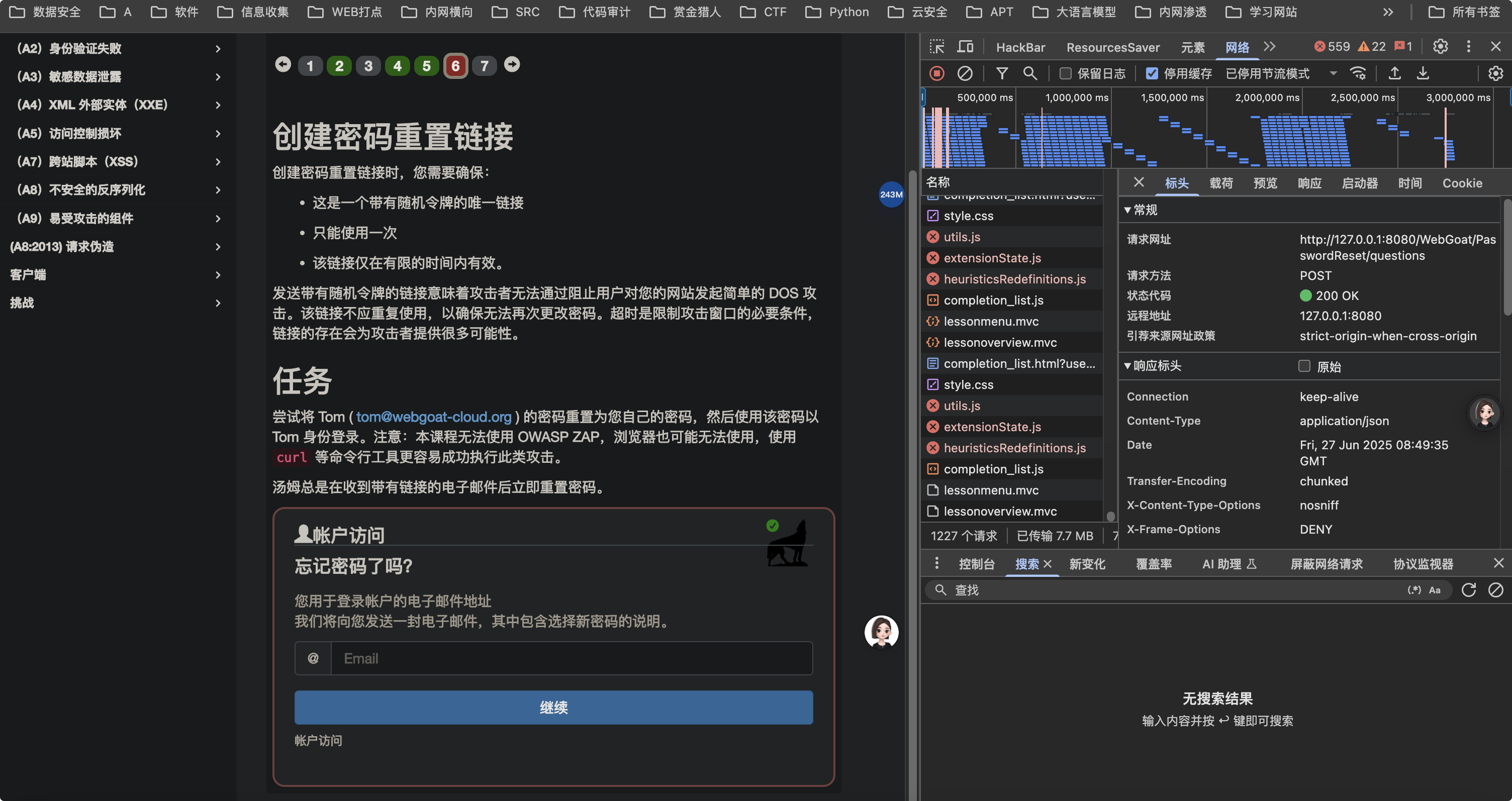Open throttling dropdown 已停用节流模式
The width and height of the screenshot is (1512, 801).
tap(1282, 73)
